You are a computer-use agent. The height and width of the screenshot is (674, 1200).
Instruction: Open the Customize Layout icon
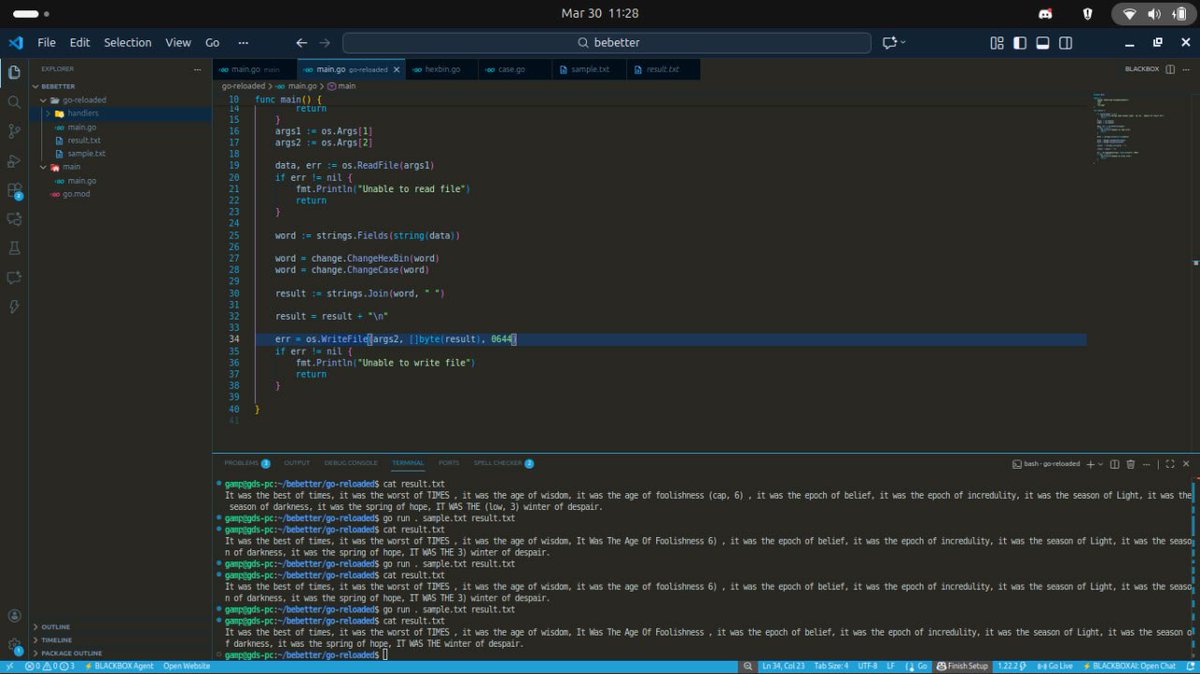point(997,43)
